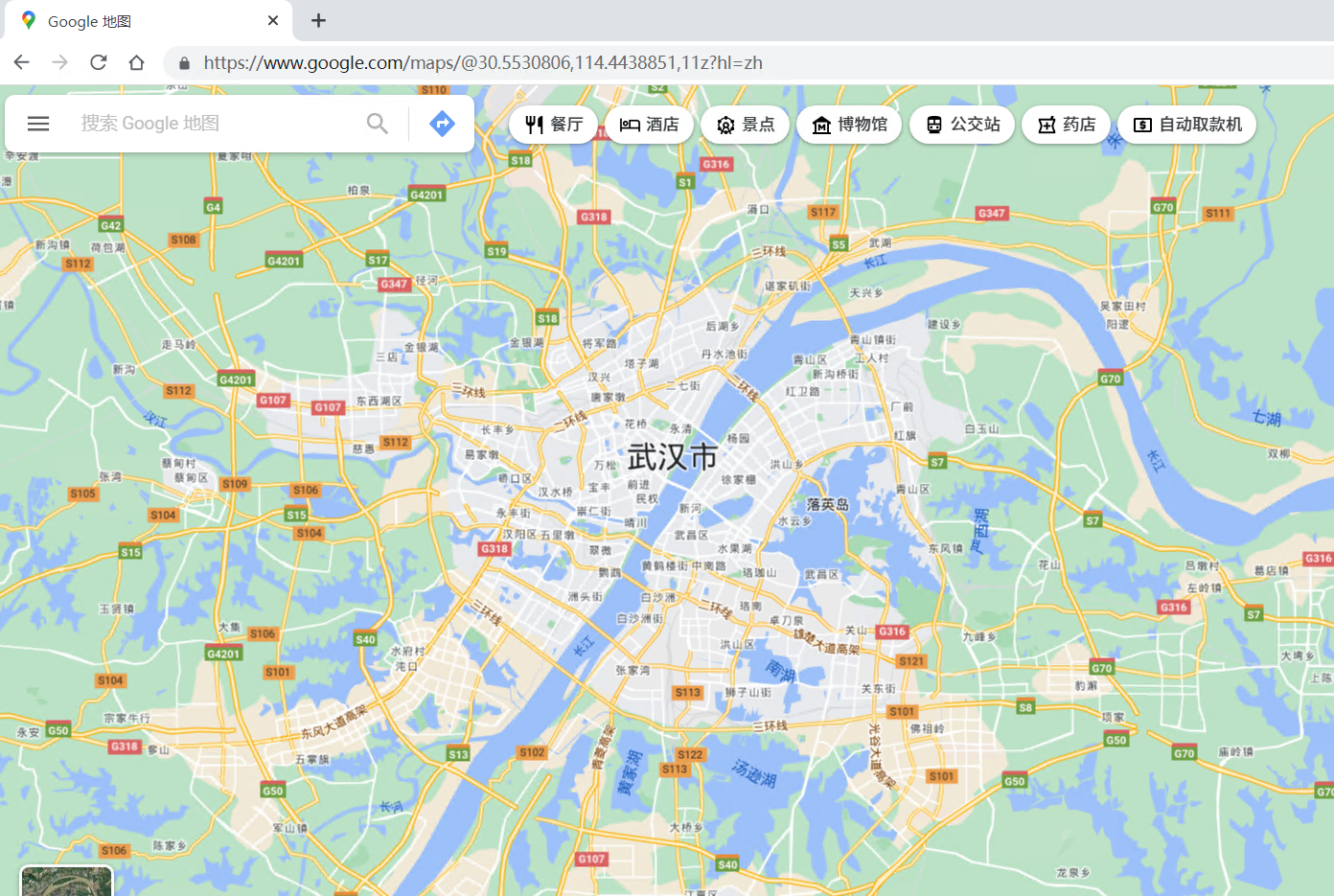Click the G318 shield near 汉阳区
This screenshot has height=896, width=1334.
click(494, 549)
